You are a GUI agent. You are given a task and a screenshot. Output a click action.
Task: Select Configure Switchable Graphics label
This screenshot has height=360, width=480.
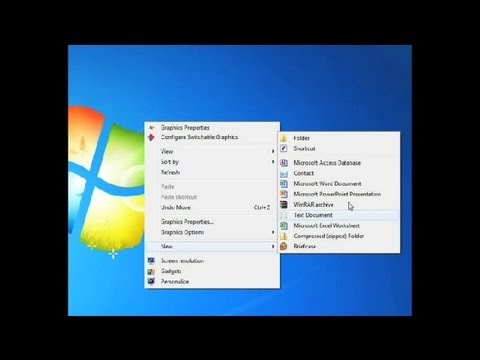click(199, 137)
